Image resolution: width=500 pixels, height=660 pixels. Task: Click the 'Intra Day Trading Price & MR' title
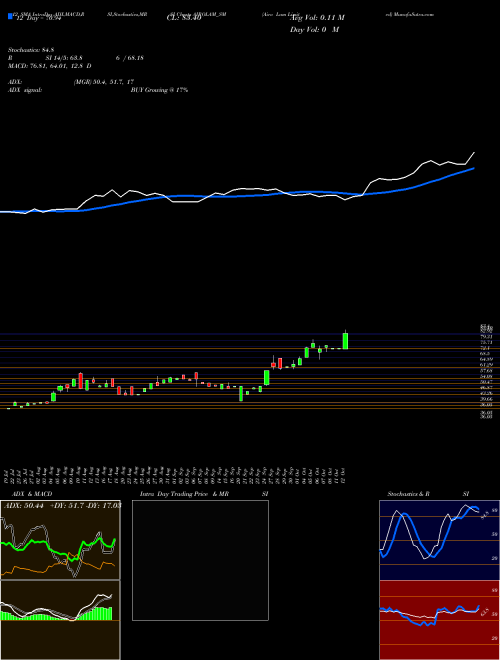pos(184,494)
